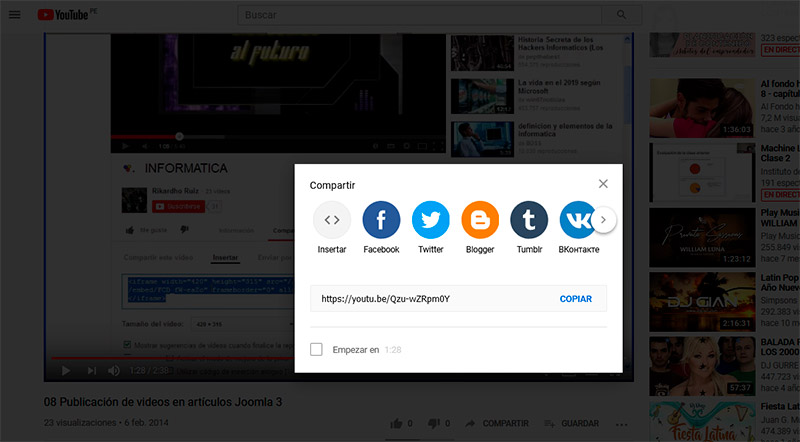
Task: Click the highlighted iframe embed code
Action: [209, 289]
